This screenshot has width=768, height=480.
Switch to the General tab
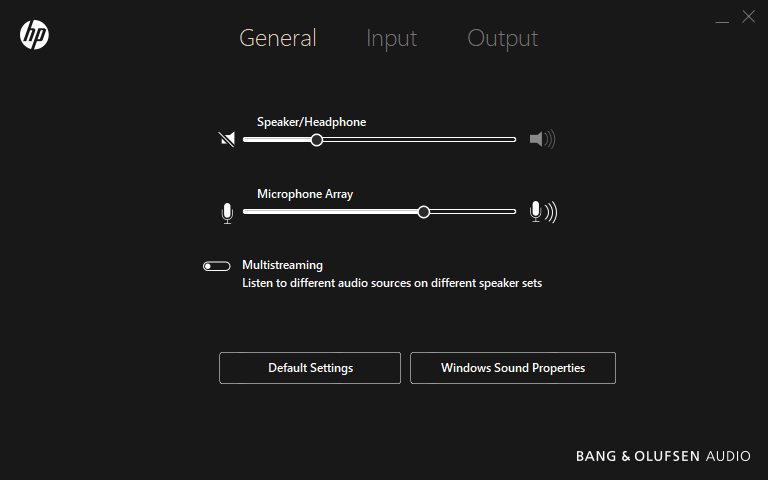tap(278, 38)
